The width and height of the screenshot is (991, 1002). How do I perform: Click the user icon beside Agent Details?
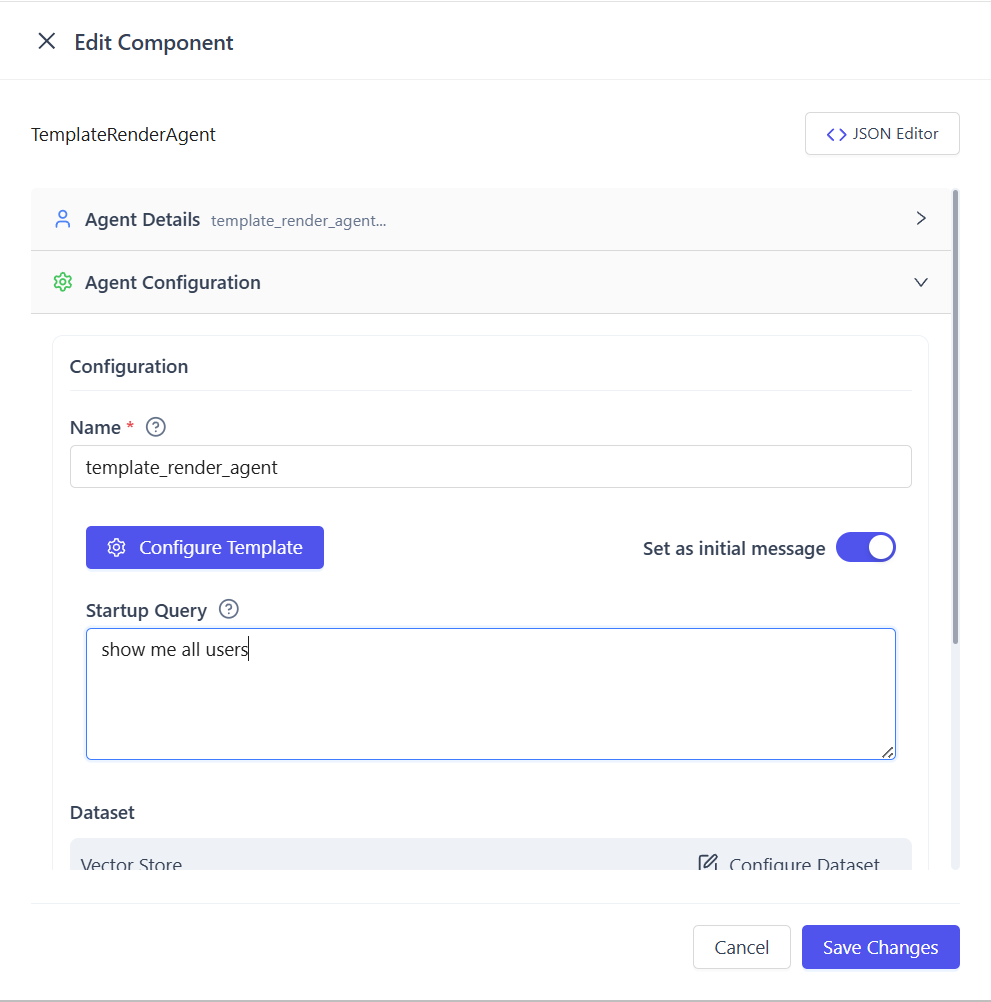tap(63, 220)
